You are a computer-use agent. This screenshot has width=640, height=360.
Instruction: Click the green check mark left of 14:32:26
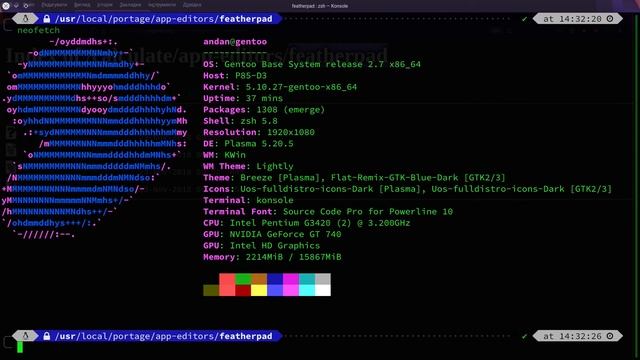pos(524,336)
